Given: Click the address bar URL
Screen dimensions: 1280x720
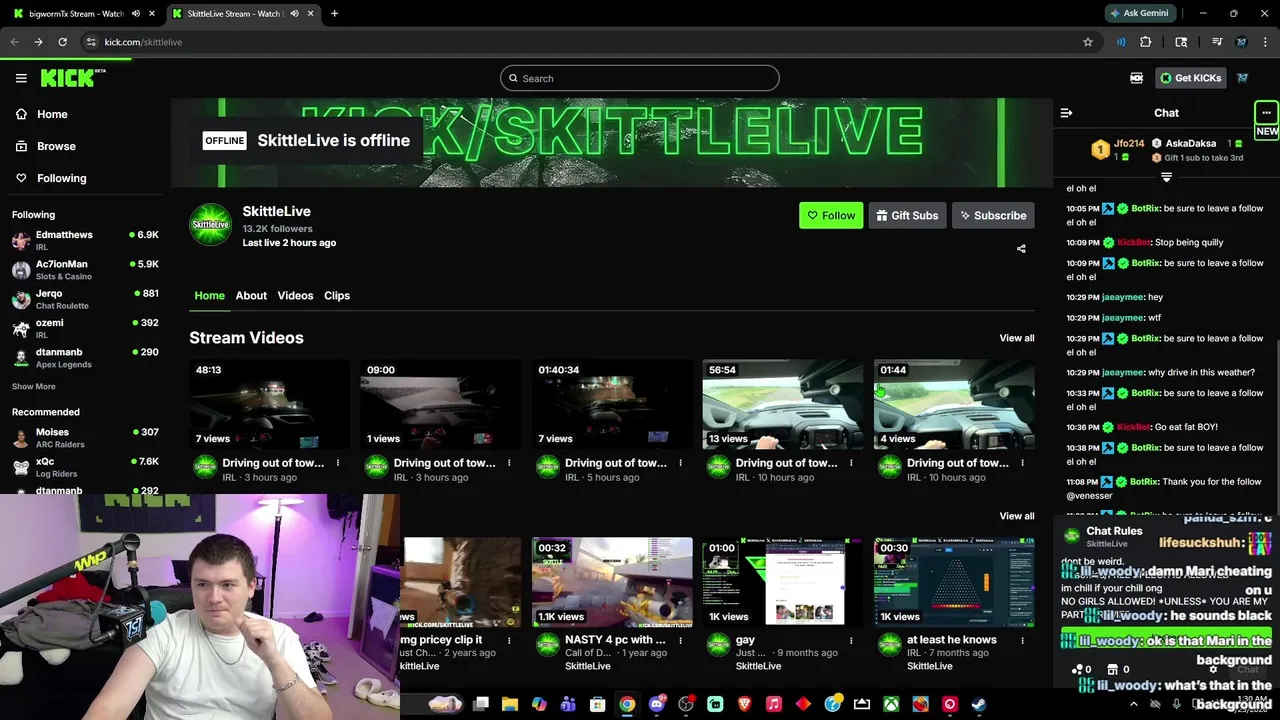Looking at the screenshot, I should click(x=143, y=42).
